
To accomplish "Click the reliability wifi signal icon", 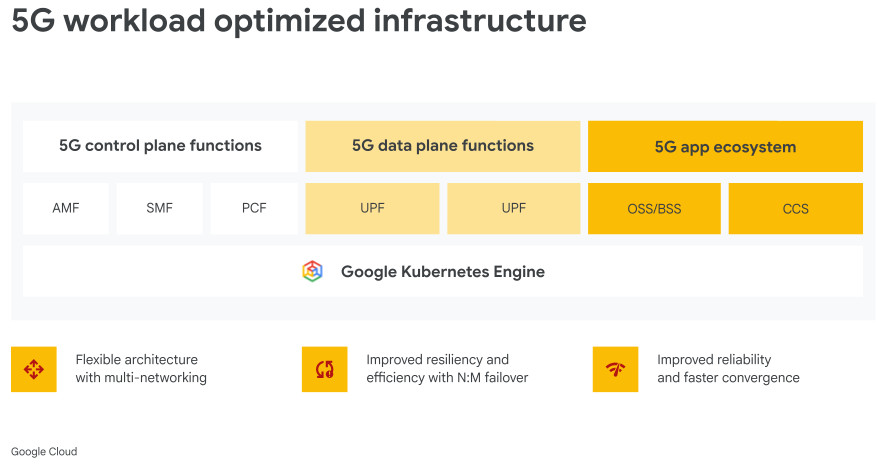I will (x=615, y=369).
